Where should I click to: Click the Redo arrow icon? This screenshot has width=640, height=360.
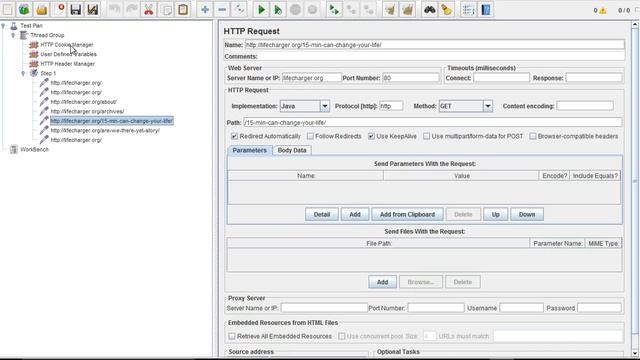click(131, 9)
